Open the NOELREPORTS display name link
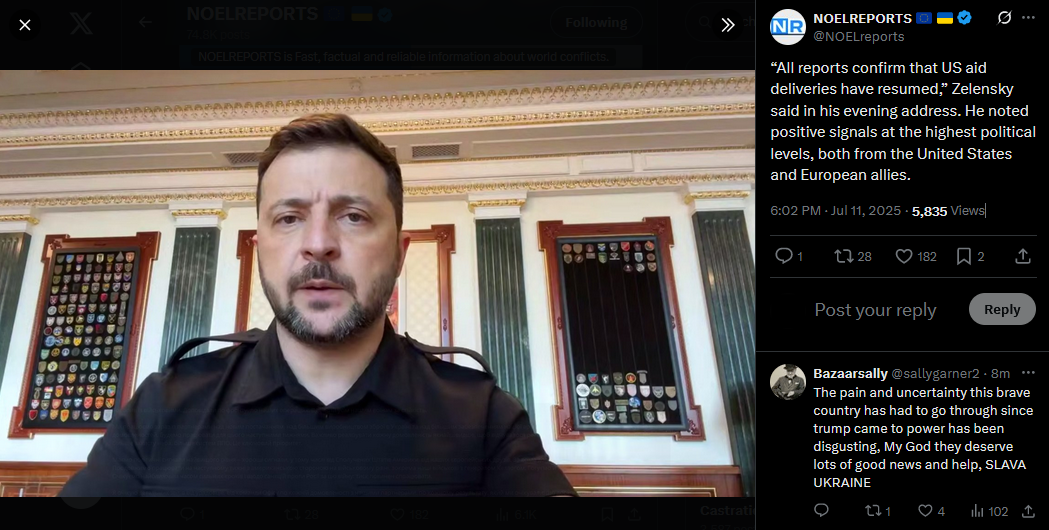1049x530 pixels. click(x=862, y=19)
